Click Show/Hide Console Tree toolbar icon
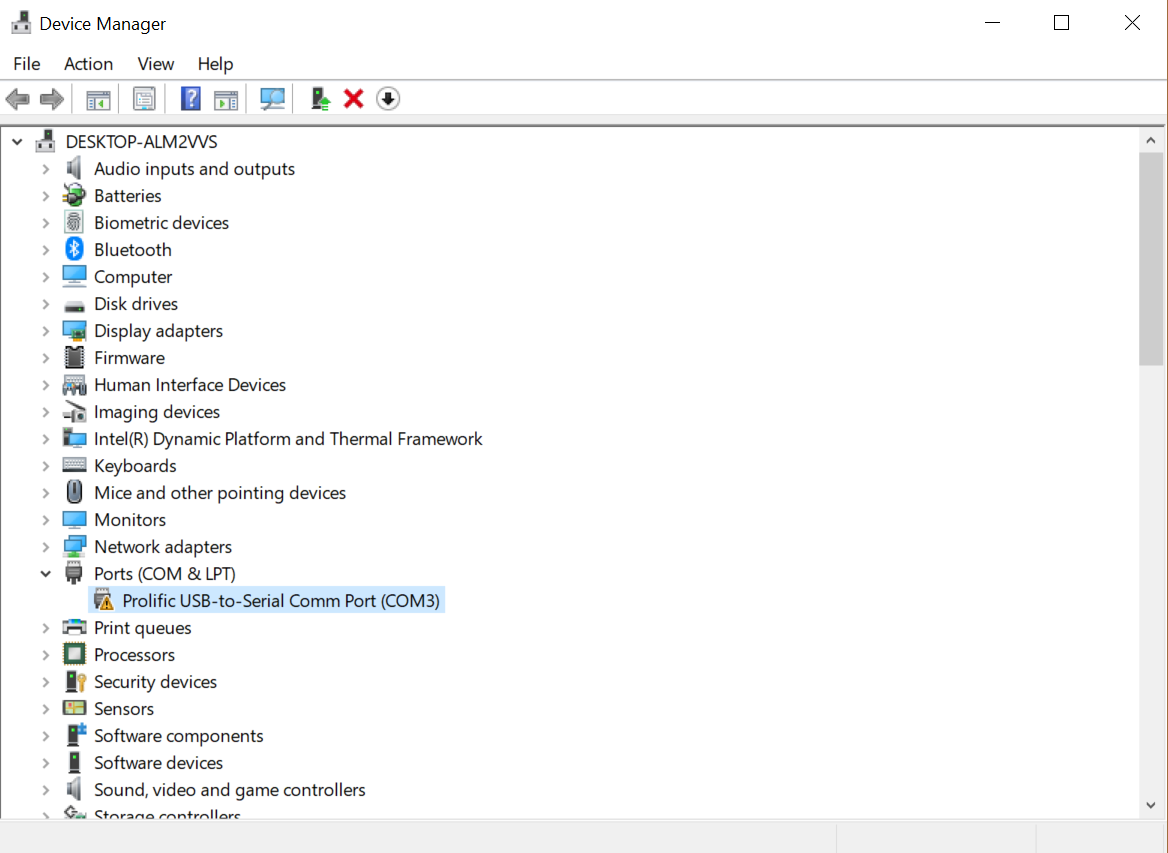 (x=98, y=99)
